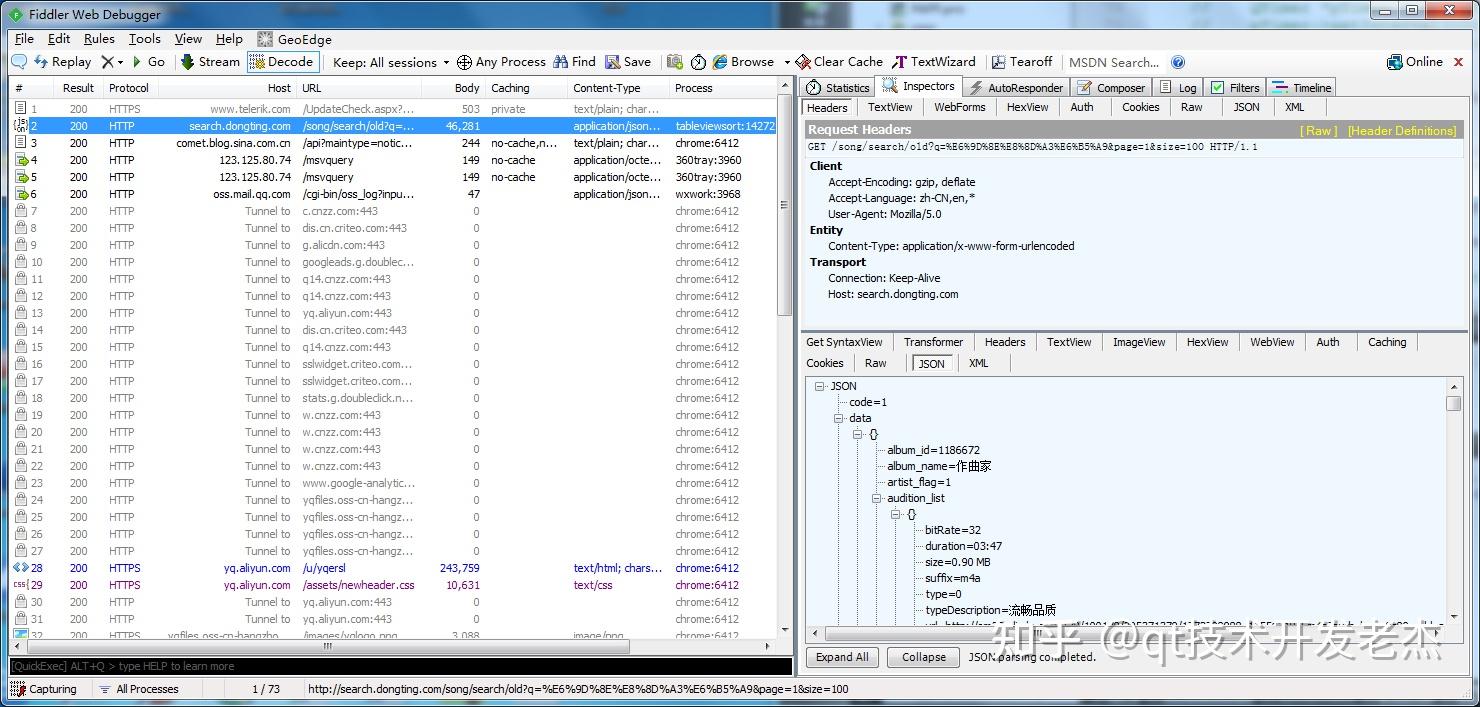Toggle Capturing in the status bar
The image size is (1480, 707).
click(x=44, y=689)
